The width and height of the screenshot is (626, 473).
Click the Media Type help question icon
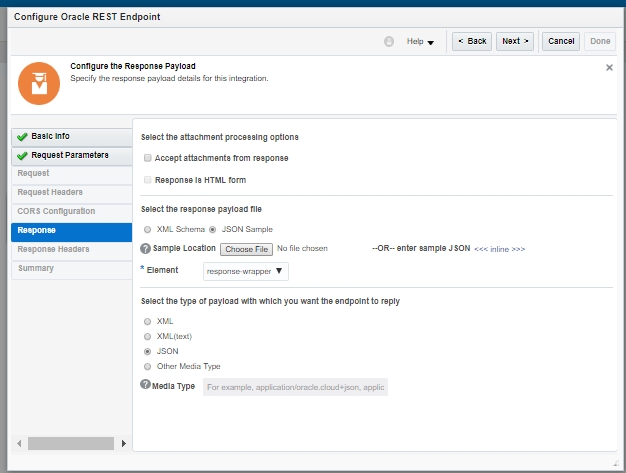(145, 384)
